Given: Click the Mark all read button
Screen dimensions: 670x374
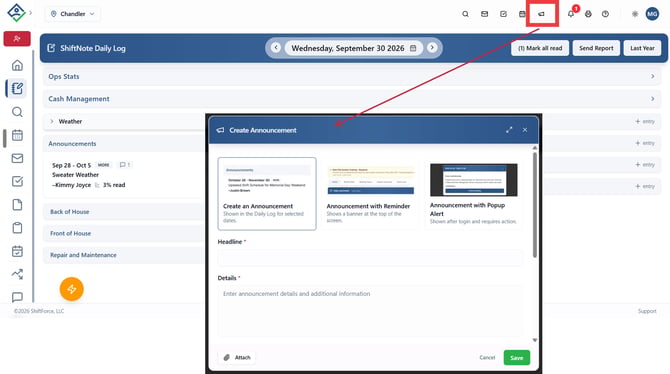Looking at the screenshot, I should tap(540, 48).
